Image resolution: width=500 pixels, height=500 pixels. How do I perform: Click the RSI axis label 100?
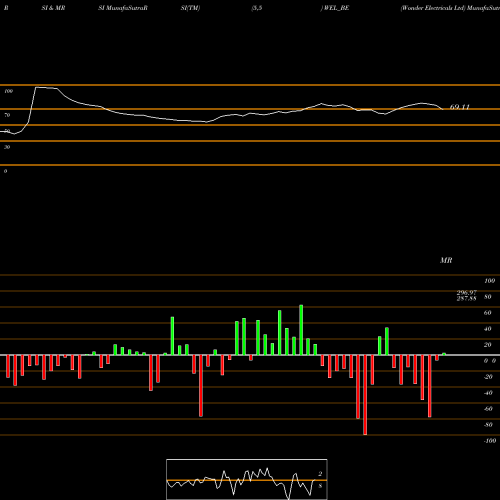click(9, 91)
